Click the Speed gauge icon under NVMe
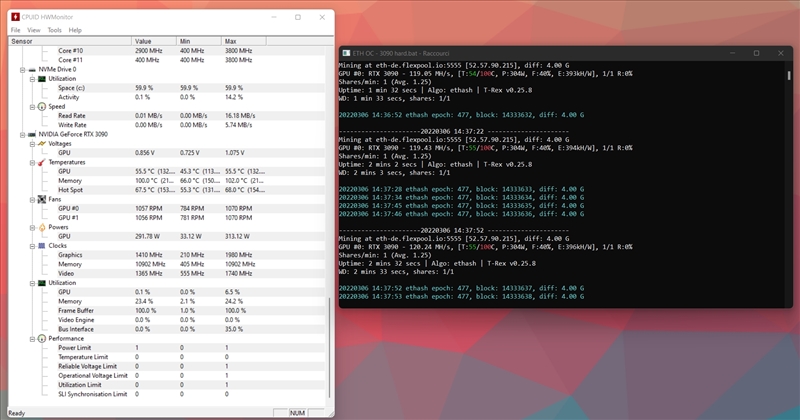The width and height of the screenshot is (800, 420). [x=42, y=107]
